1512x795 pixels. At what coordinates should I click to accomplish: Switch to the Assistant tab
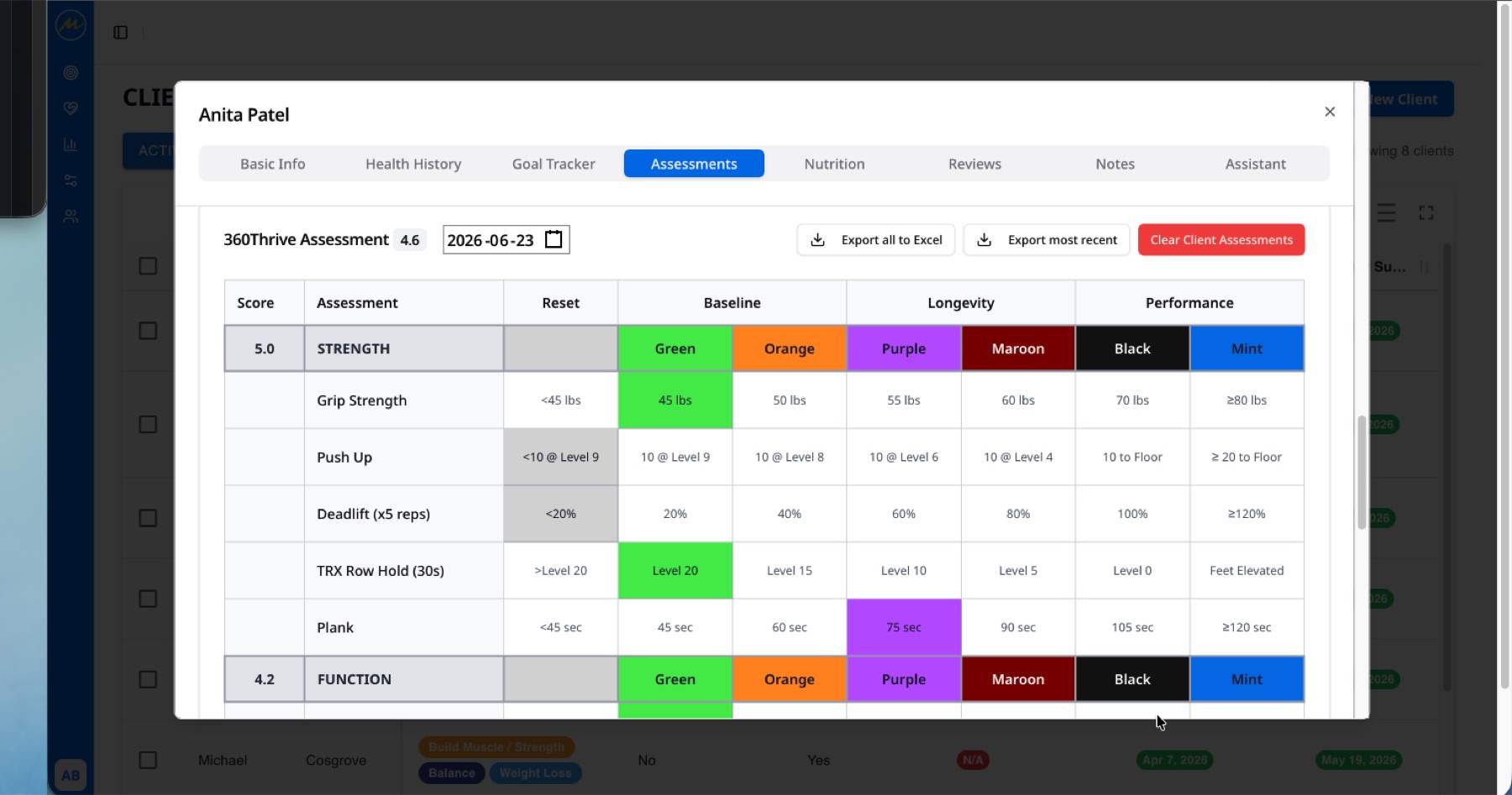click(1255, 164)
